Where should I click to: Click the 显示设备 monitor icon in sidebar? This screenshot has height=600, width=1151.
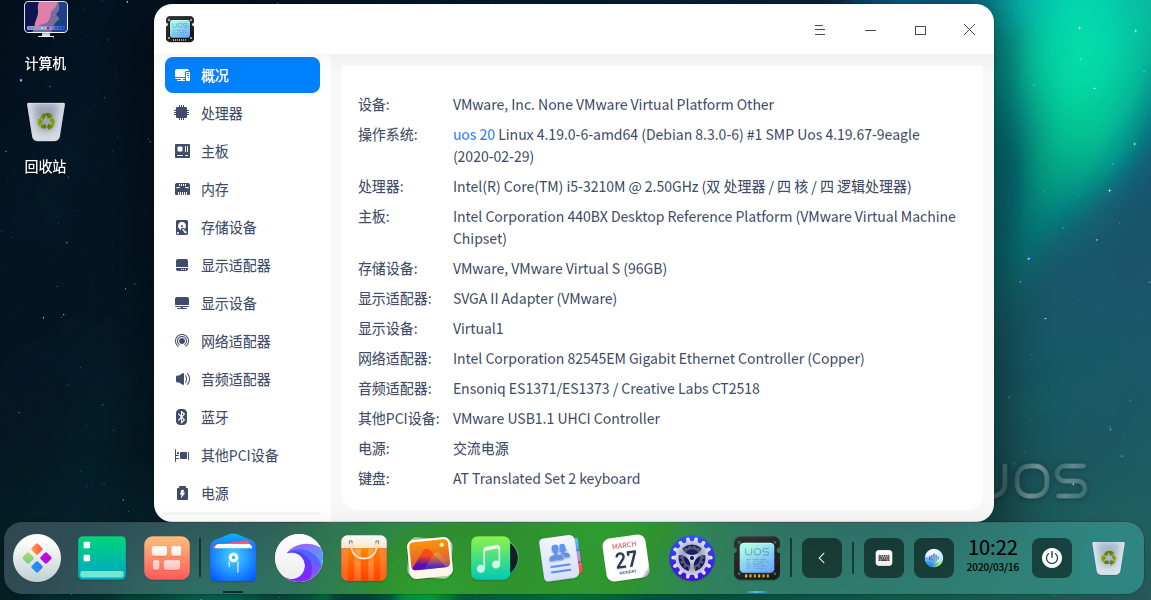(182, 303)
